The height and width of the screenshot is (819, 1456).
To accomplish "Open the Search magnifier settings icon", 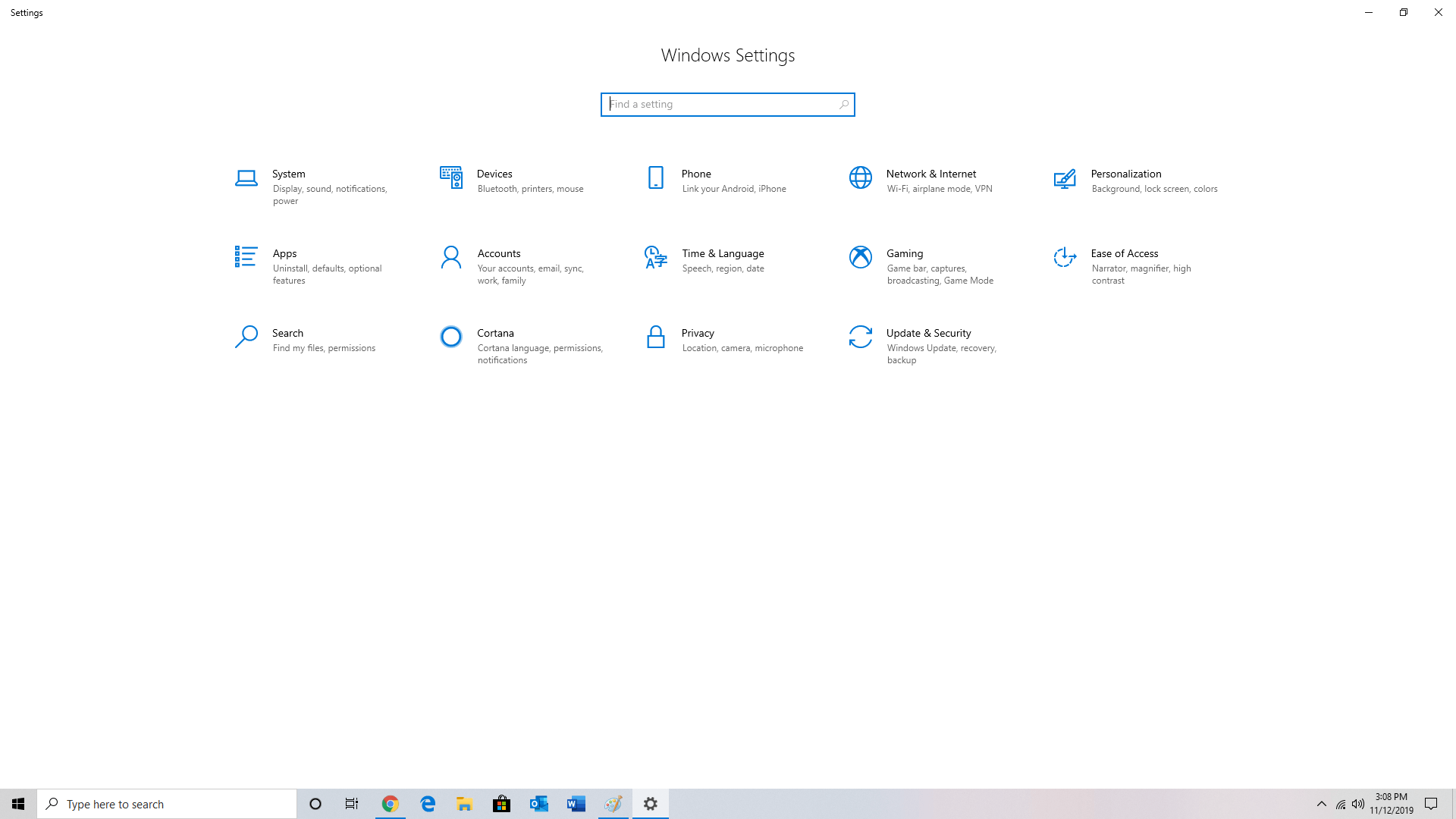I will [x=246, y=337].
